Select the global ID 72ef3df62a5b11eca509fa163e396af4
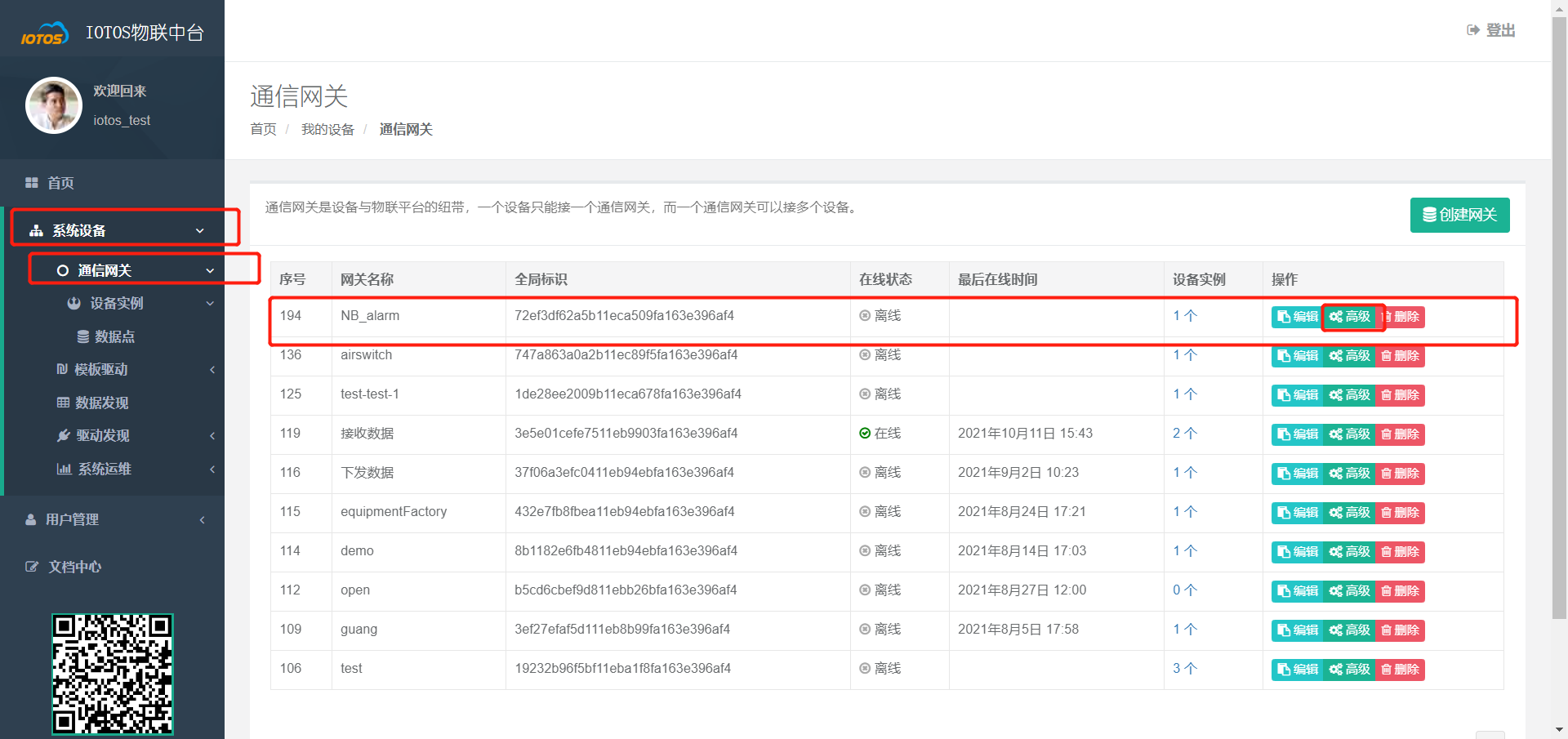 coord(624,316)
